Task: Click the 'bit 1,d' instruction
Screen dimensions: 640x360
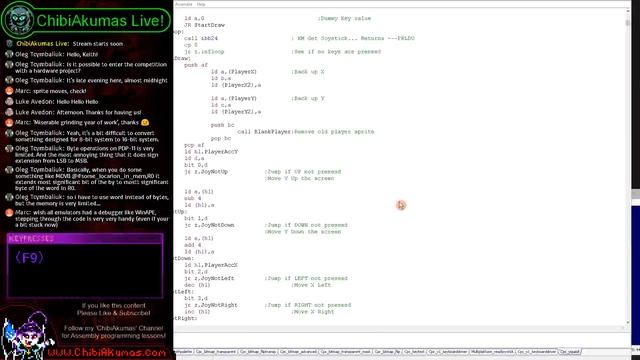Action: click(x=196, y=218)
